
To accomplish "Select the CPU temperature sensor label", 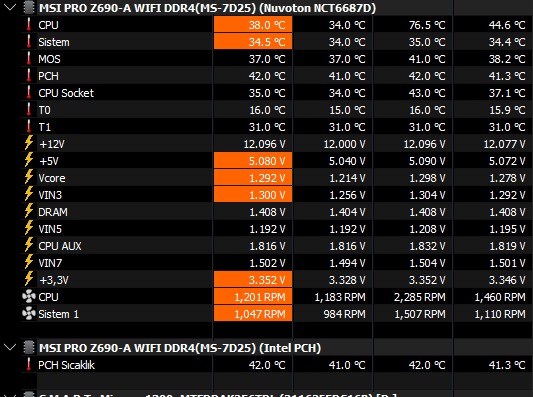I will click(48, 25).
